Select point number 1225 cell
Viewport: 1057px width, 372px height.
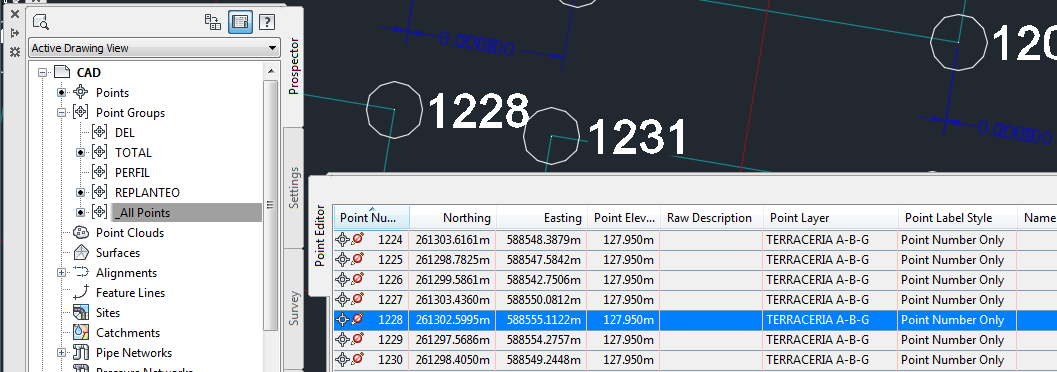tap(390, 259)
